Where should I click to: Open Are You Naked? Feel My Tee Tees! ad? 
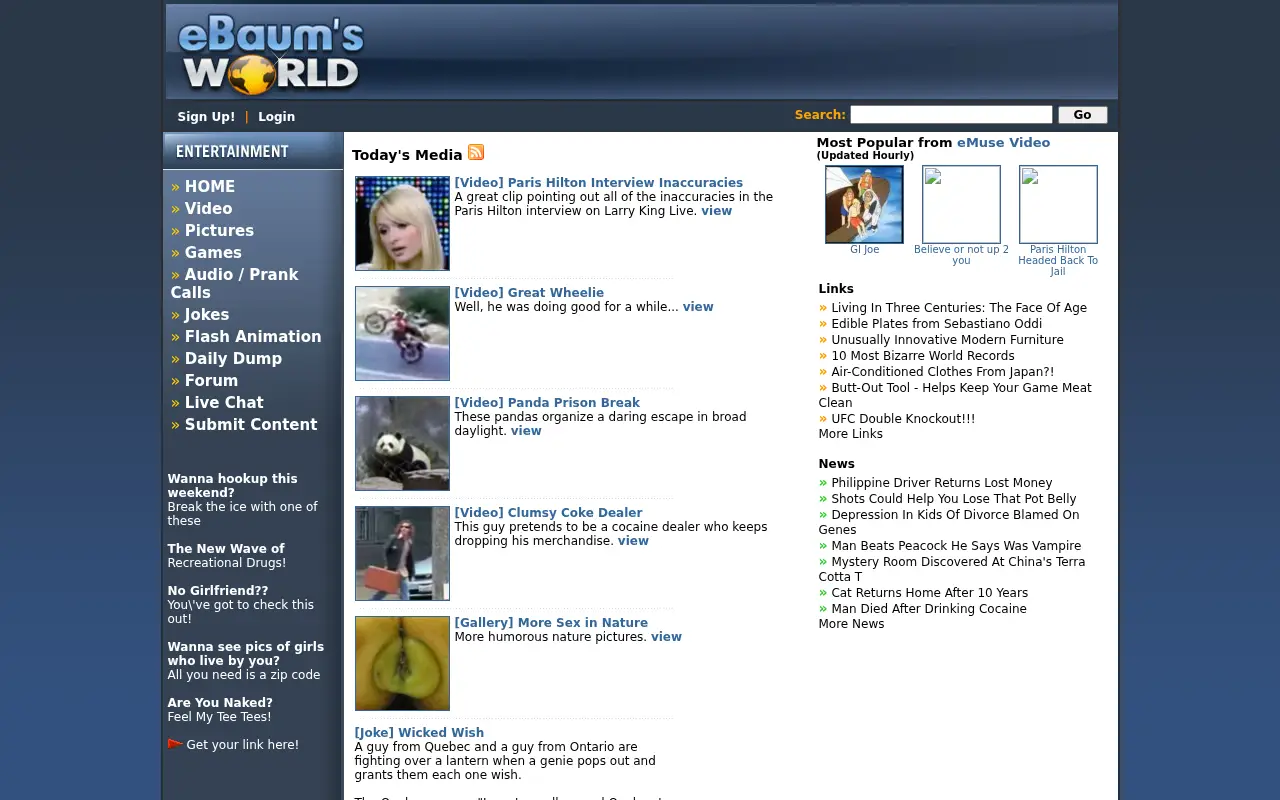pyautogui.click(x=220, y=710)
